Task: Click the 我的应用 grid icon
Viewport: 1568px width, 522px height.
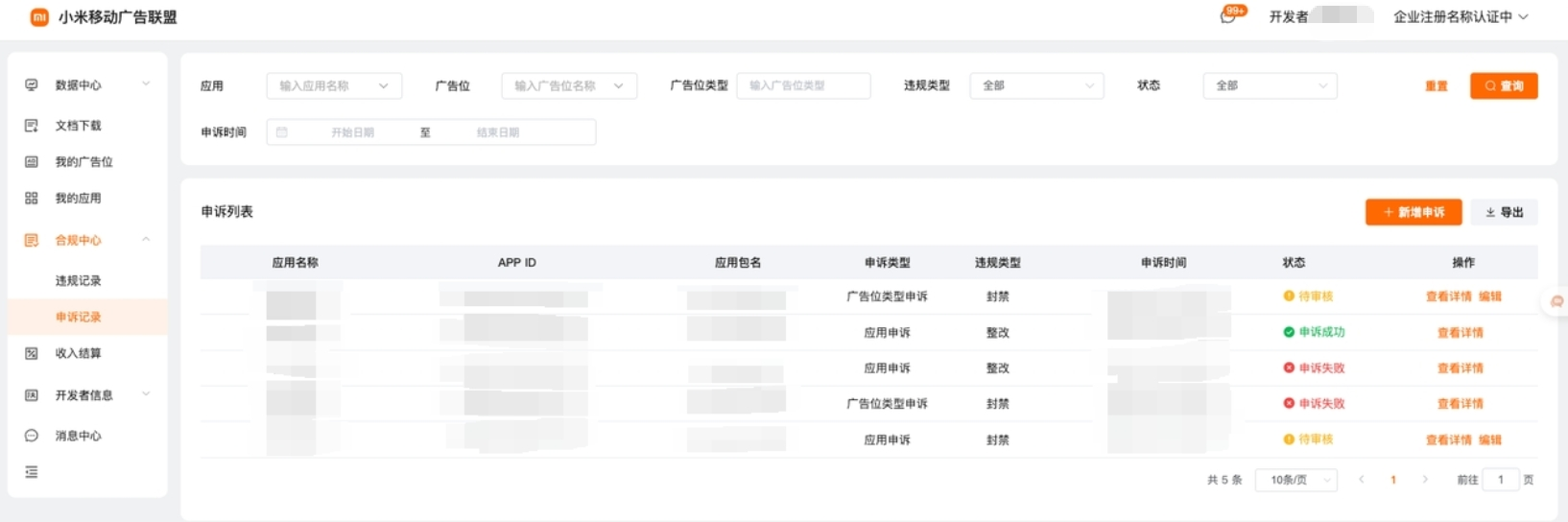Action: pos(32,199)
